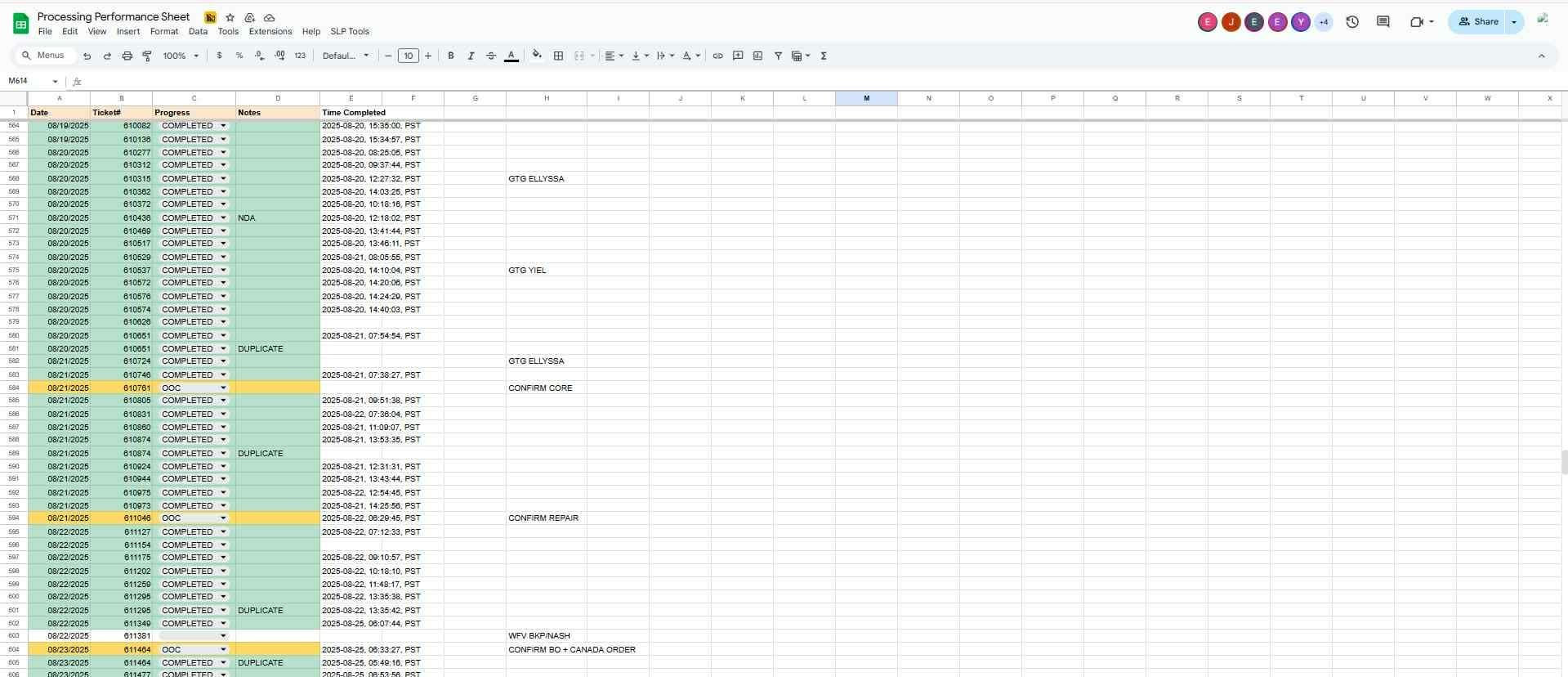Viewport: 1568px width, 677px height.
Task: Decrease font size
Action: coord(388,56)
